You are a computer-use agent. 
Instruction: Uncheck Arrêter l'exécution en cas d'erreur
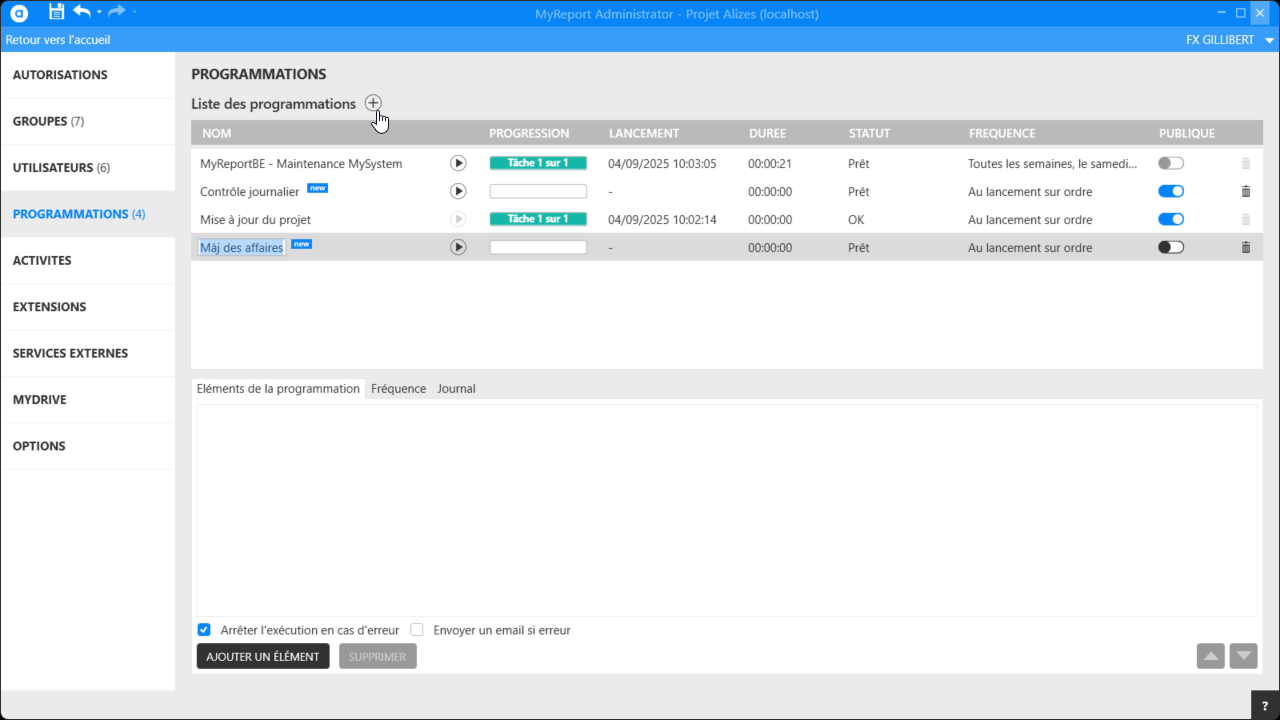click(204, 630)
